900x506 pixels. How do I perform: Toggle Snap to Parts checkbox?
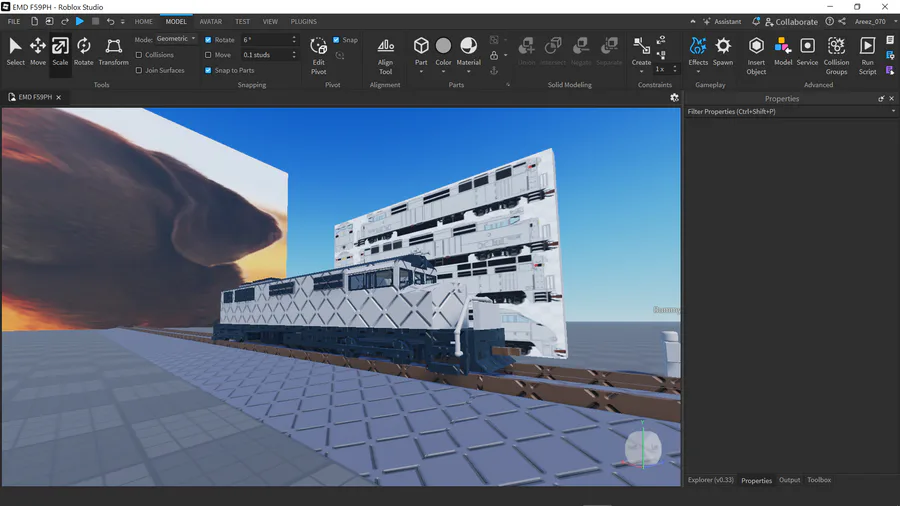[208, 70]
